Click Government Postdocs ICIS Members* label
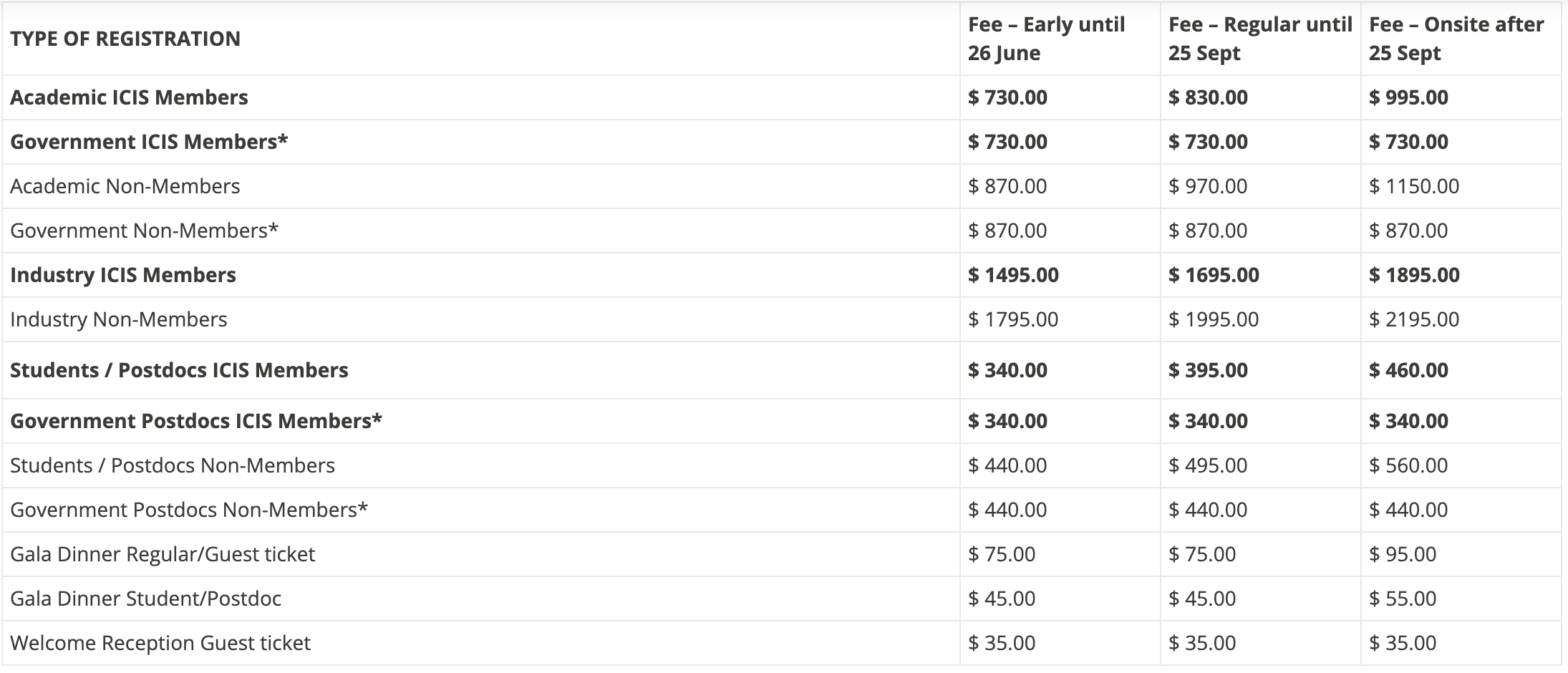This screenshot has width=1568, height=673. pos(196,421)
